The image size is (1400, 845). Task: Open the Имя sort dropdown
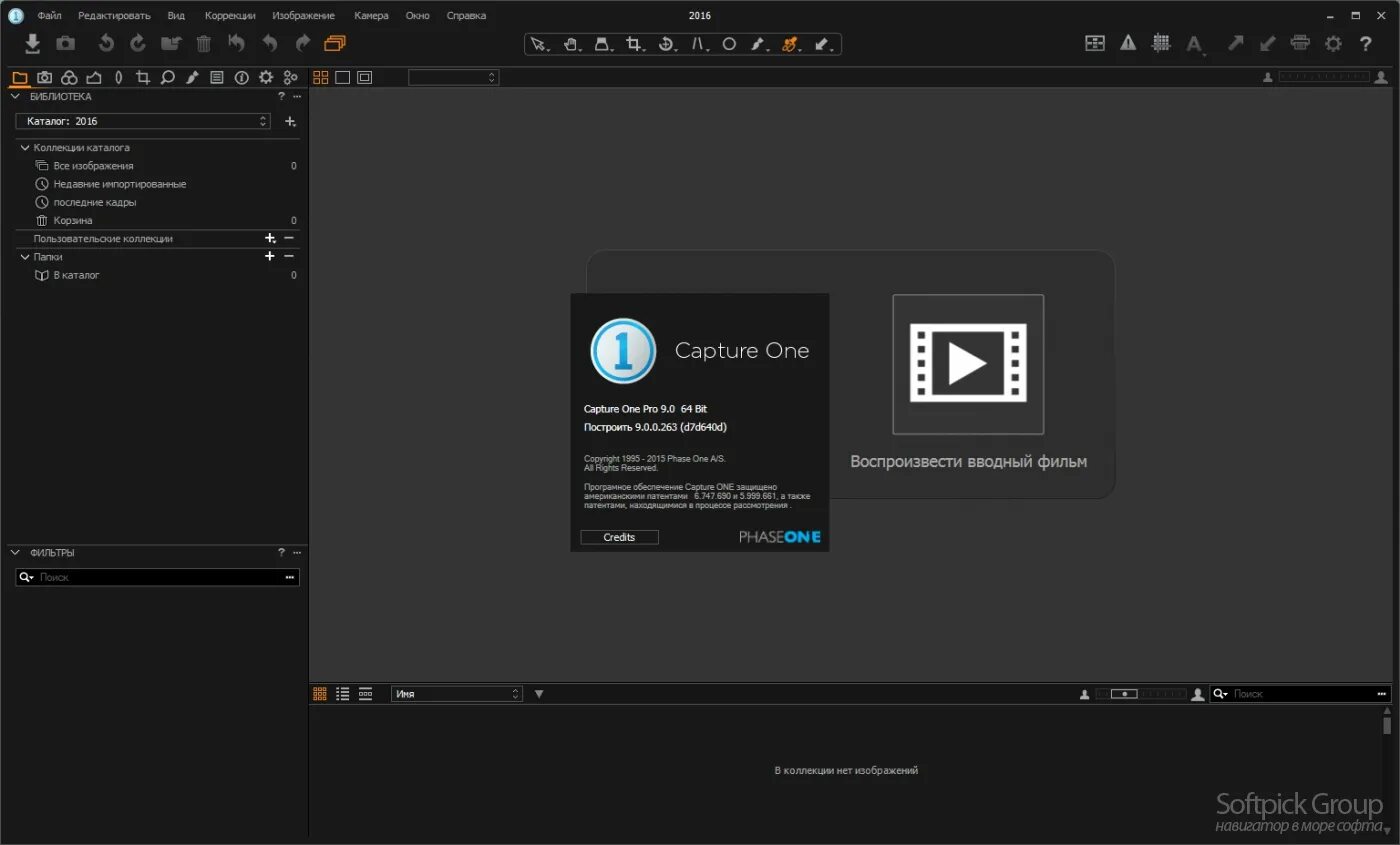coord(457,694)
